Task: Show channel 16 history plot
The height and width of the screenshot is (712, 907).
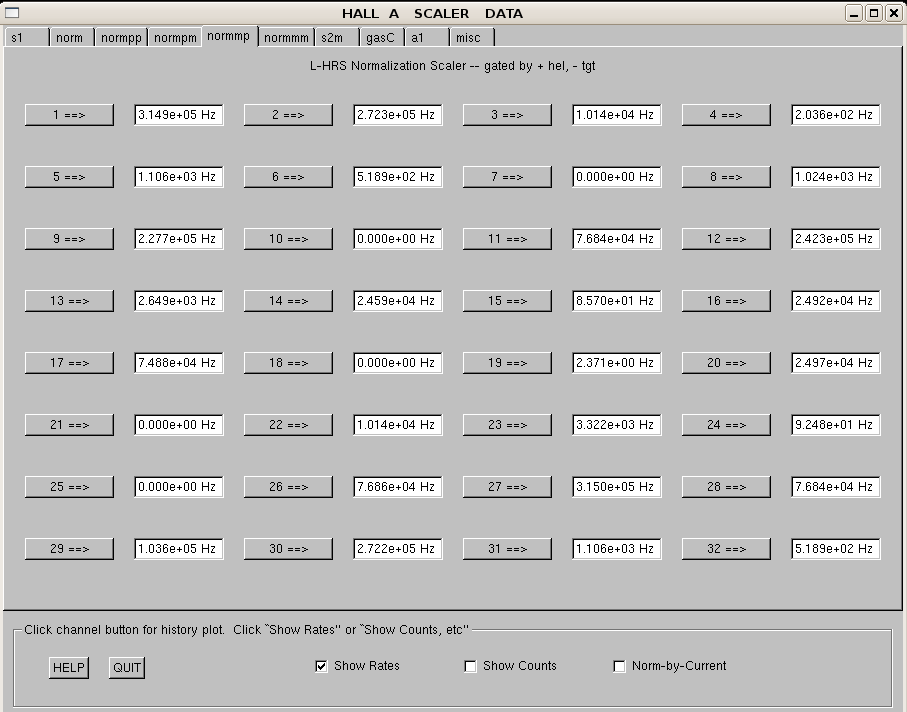Action: [726, 301]
